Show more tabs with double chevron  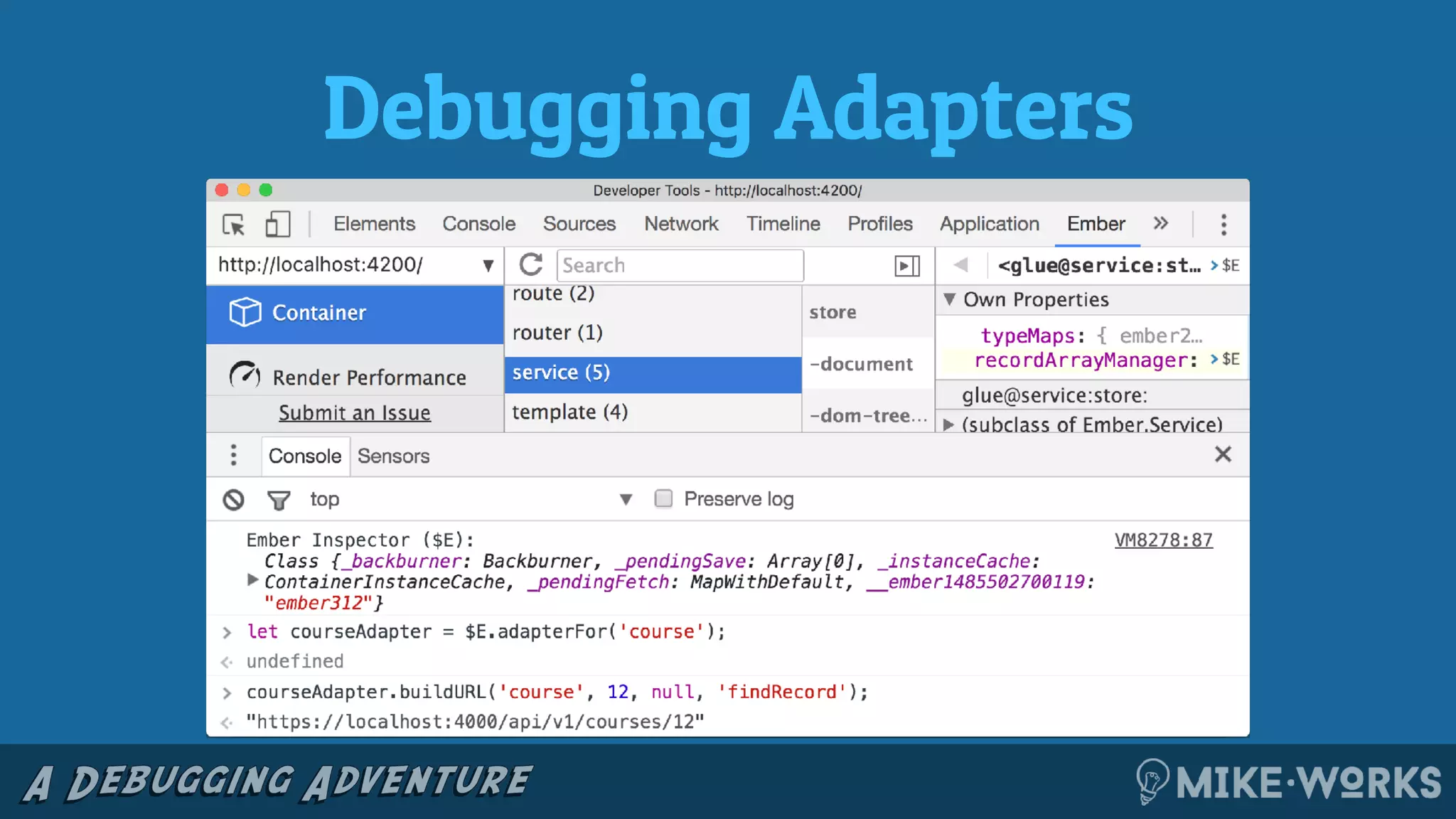(x=1161, y=223)
